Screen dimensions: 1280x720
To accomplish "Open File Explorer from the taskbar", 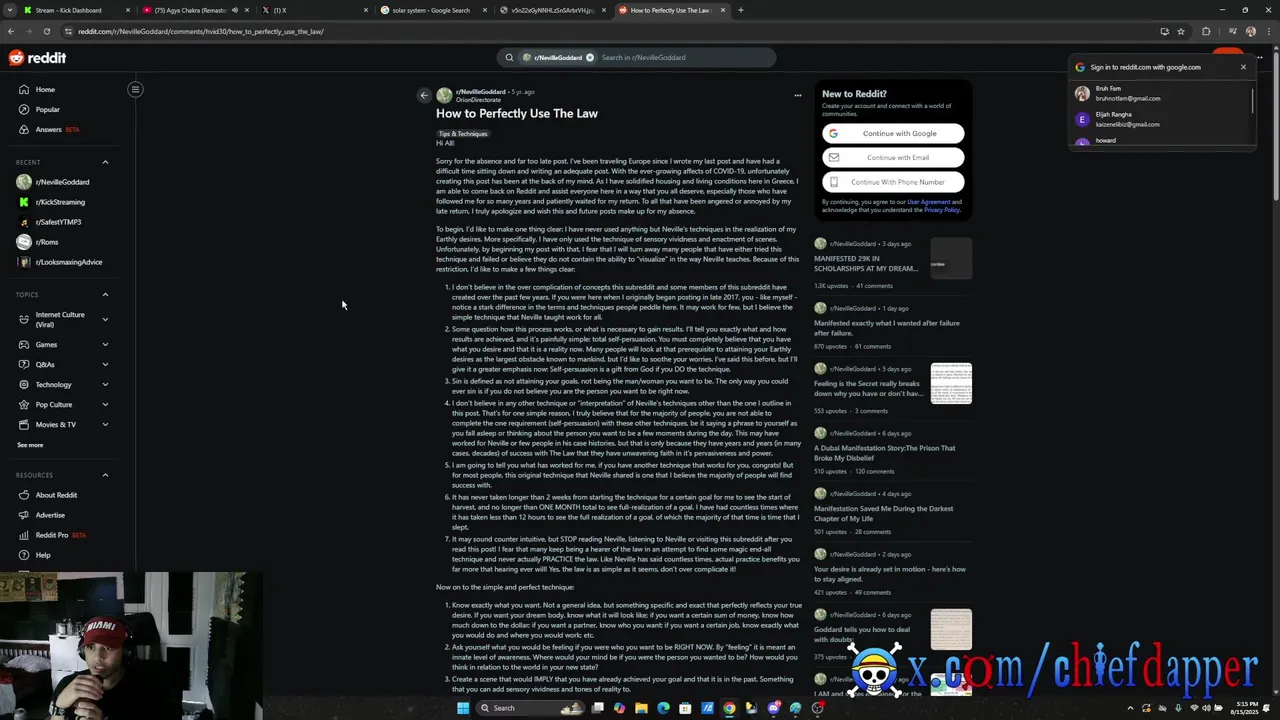I will tap(641, 708).
